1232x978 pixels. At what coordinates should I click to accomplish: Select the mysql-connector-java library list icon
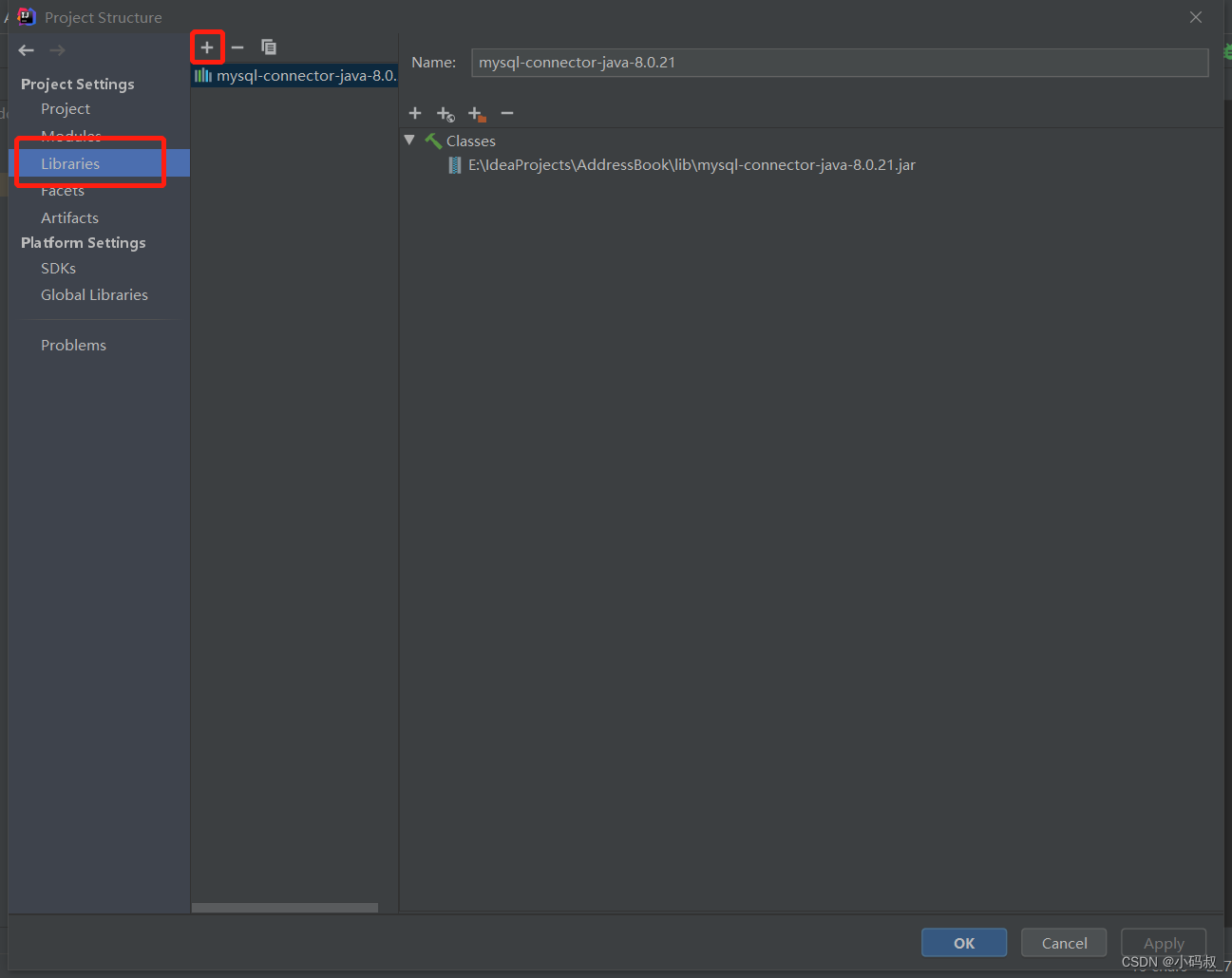[x=203, y=75]
